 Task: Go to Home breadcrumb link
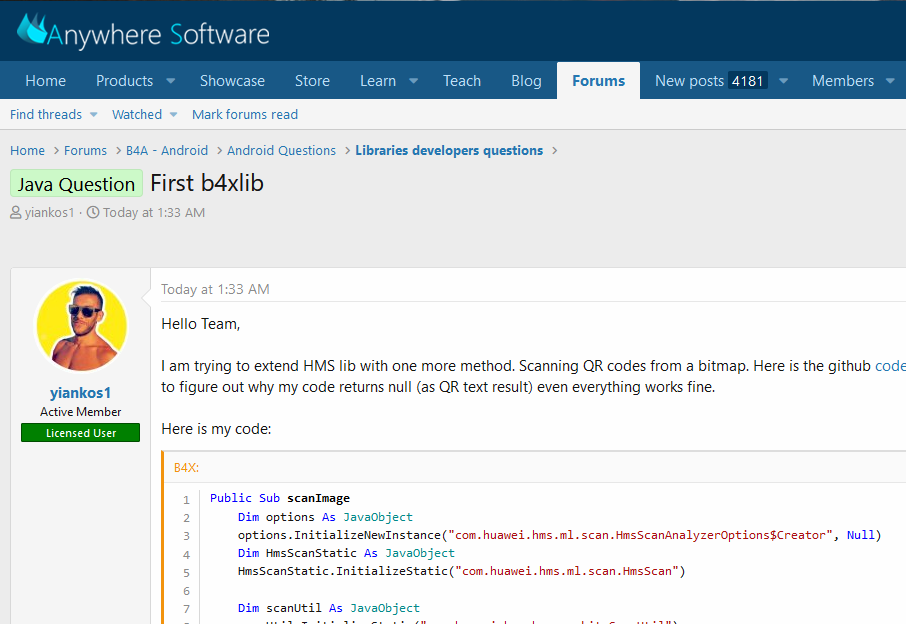tap(28, 151)
